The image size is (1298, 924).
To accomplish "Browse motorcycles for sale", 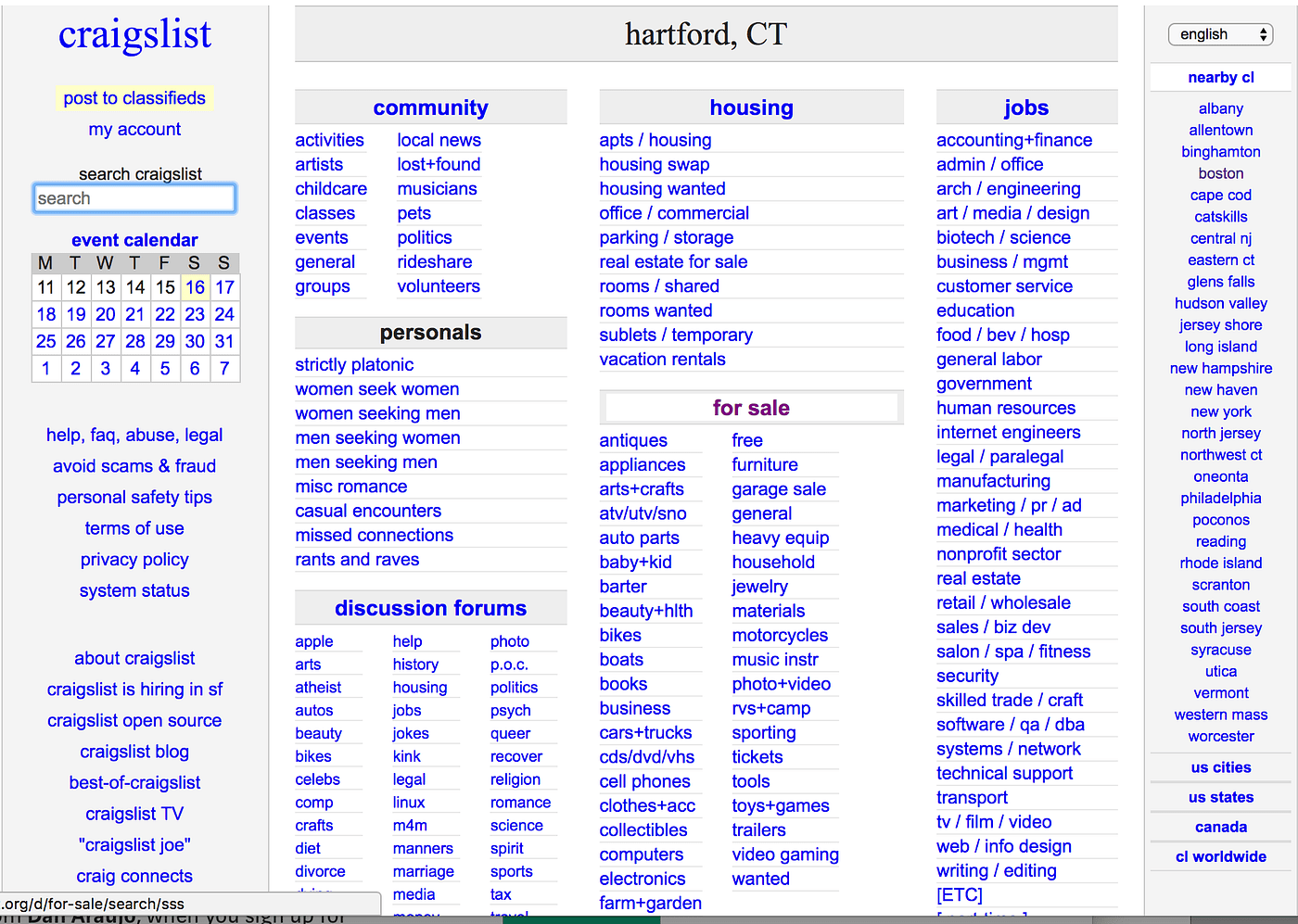I will pyautogui.click(x=780, y=635).
